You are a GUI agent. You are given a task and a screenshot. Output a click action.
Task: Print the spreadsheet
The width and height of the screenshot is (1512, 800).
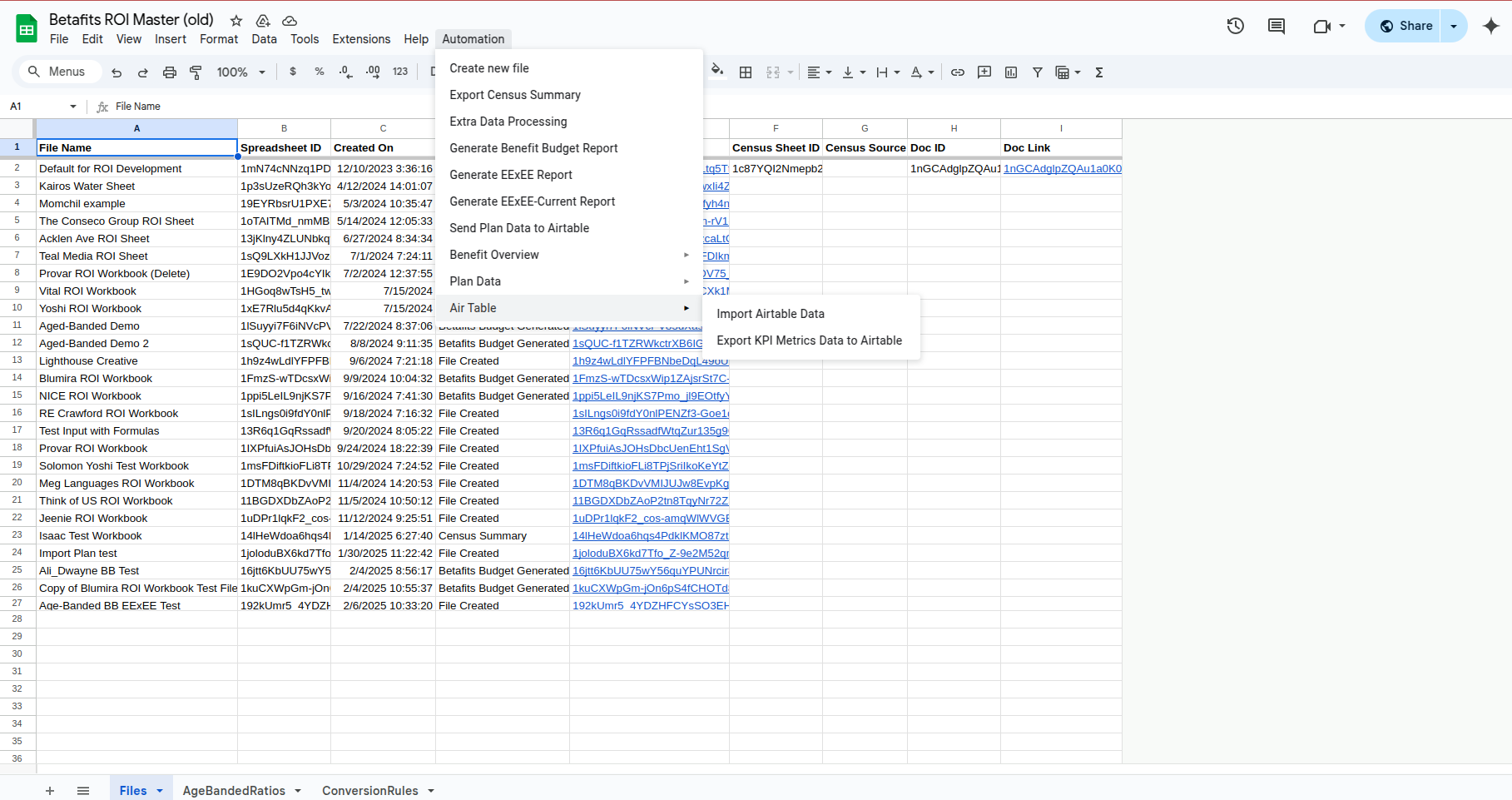click(x=170, y=72)
